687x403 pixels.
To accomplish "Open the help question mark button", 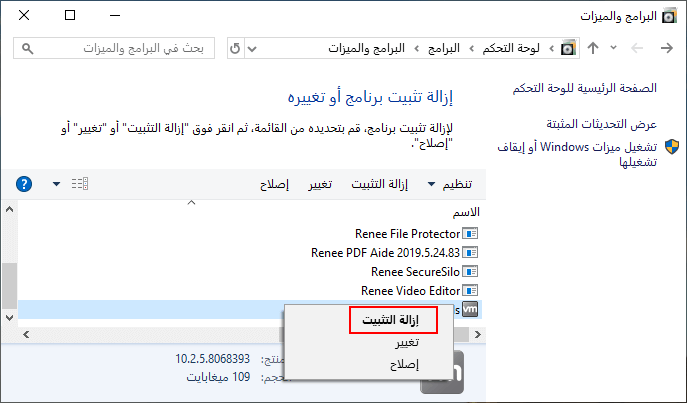I will pos(24,184).
